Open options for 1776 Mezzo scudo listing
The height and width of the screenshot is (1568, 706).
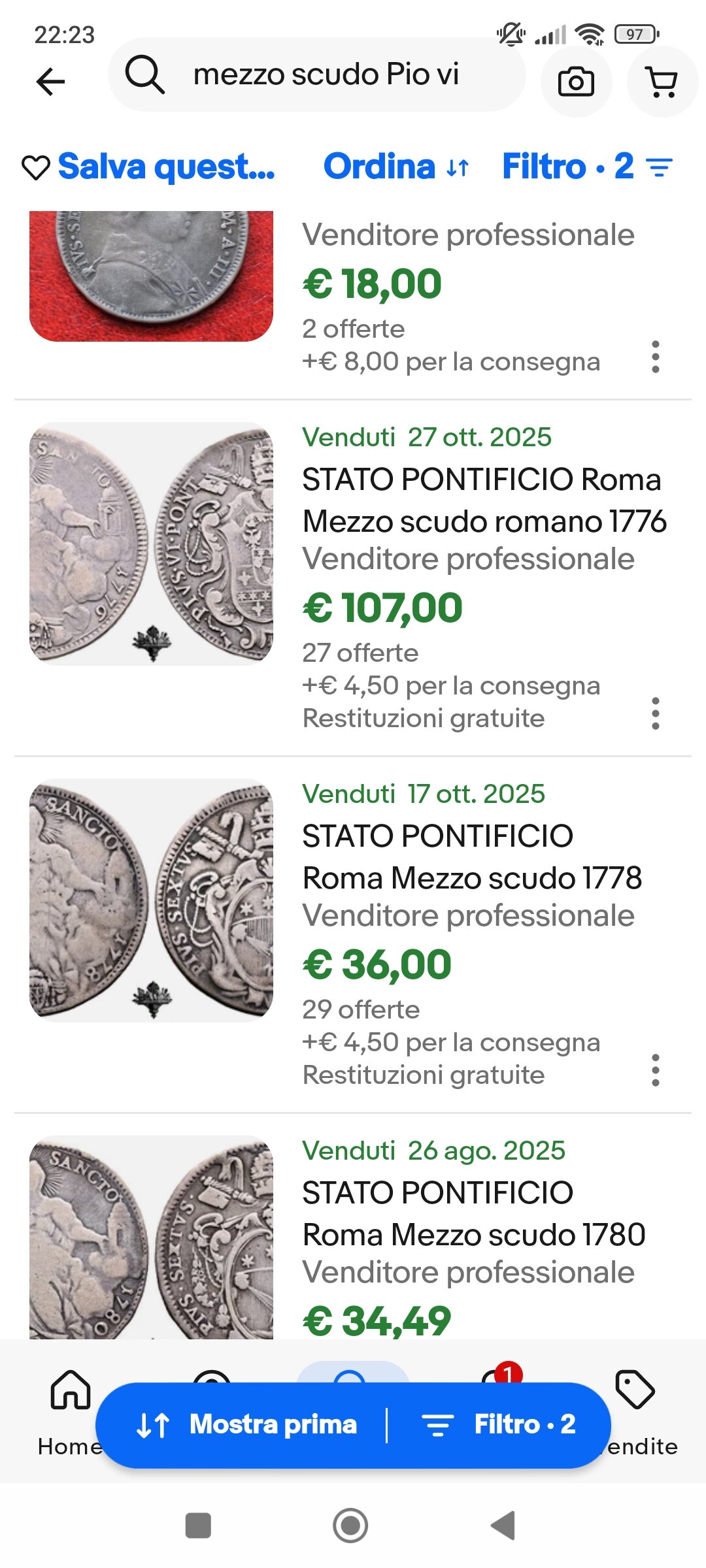pos(655,713)
